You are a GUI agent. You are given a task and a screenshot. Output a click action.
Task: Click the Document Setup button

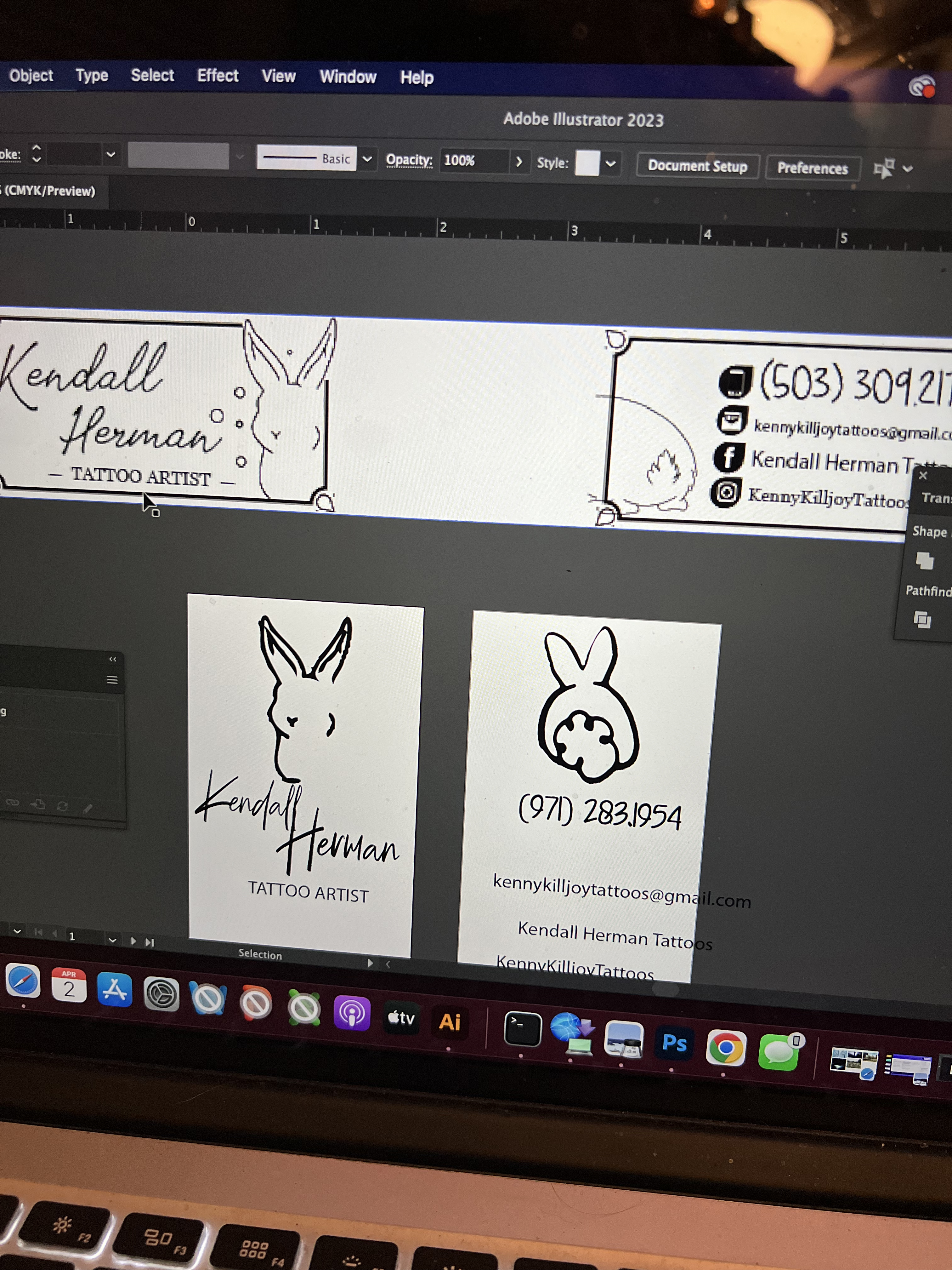[697, 167]
